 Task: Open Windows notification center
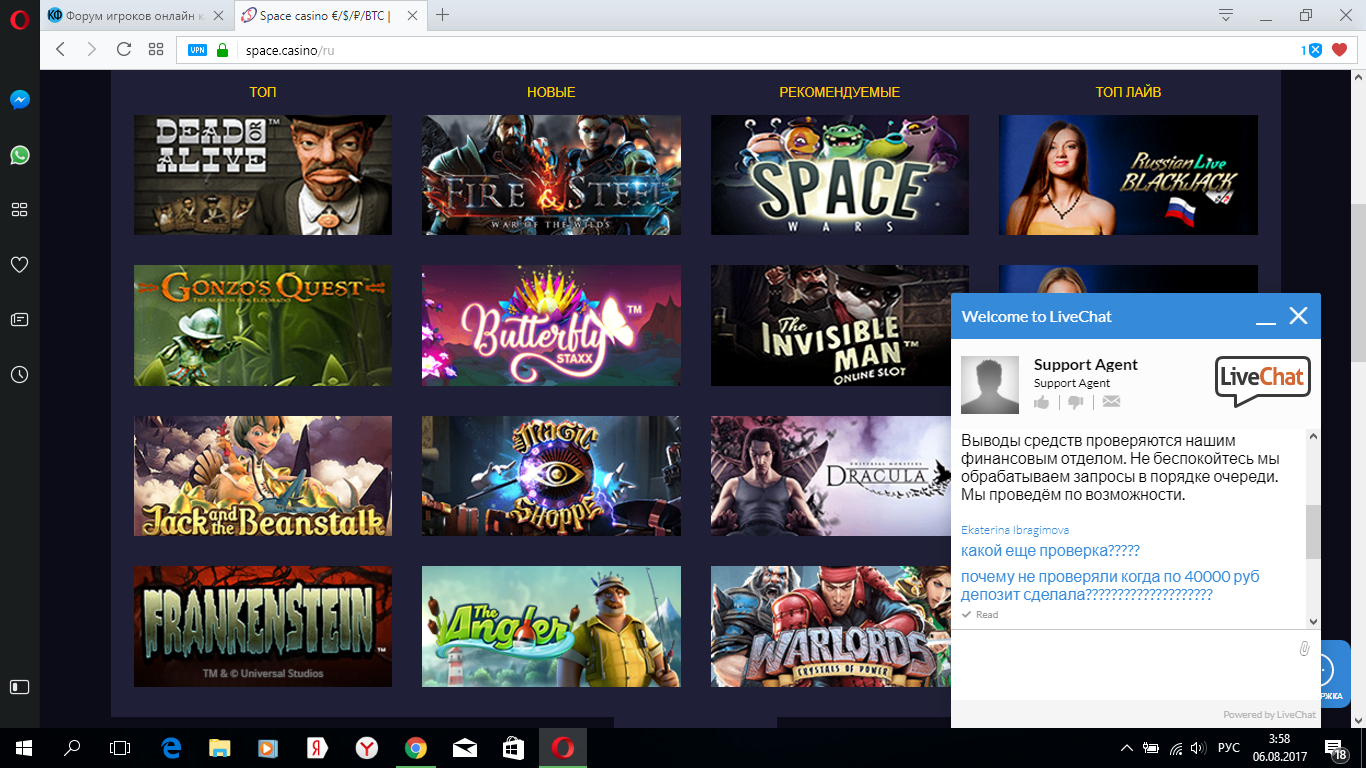[1334, 748]
